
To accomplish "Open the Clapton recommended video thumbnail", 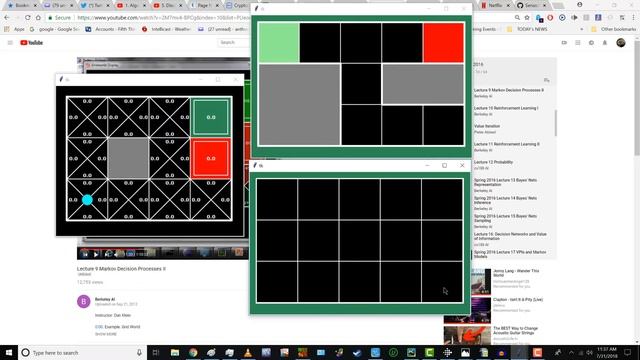I will tap(467, 310).
